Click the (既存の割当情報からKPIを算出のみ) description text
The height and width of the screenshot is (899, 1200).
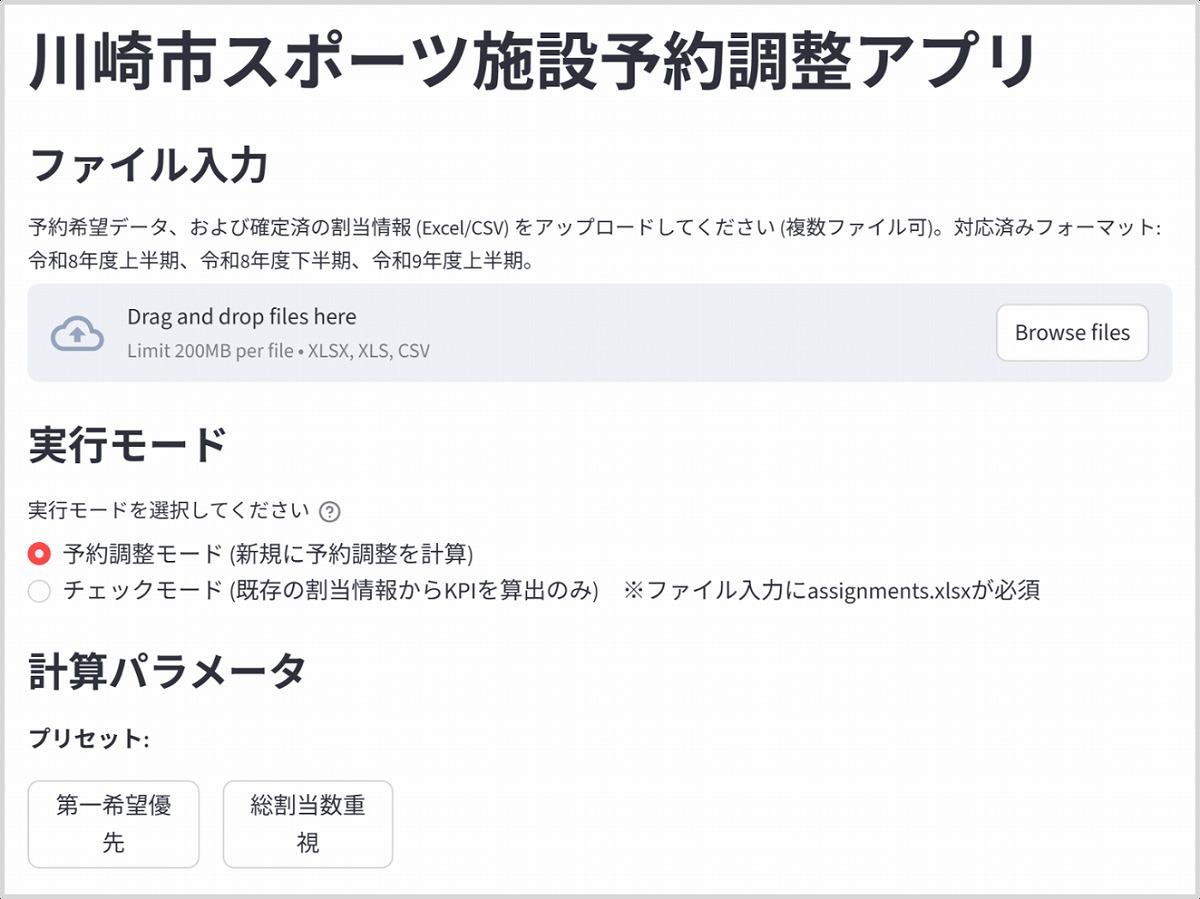click(413, 591)
